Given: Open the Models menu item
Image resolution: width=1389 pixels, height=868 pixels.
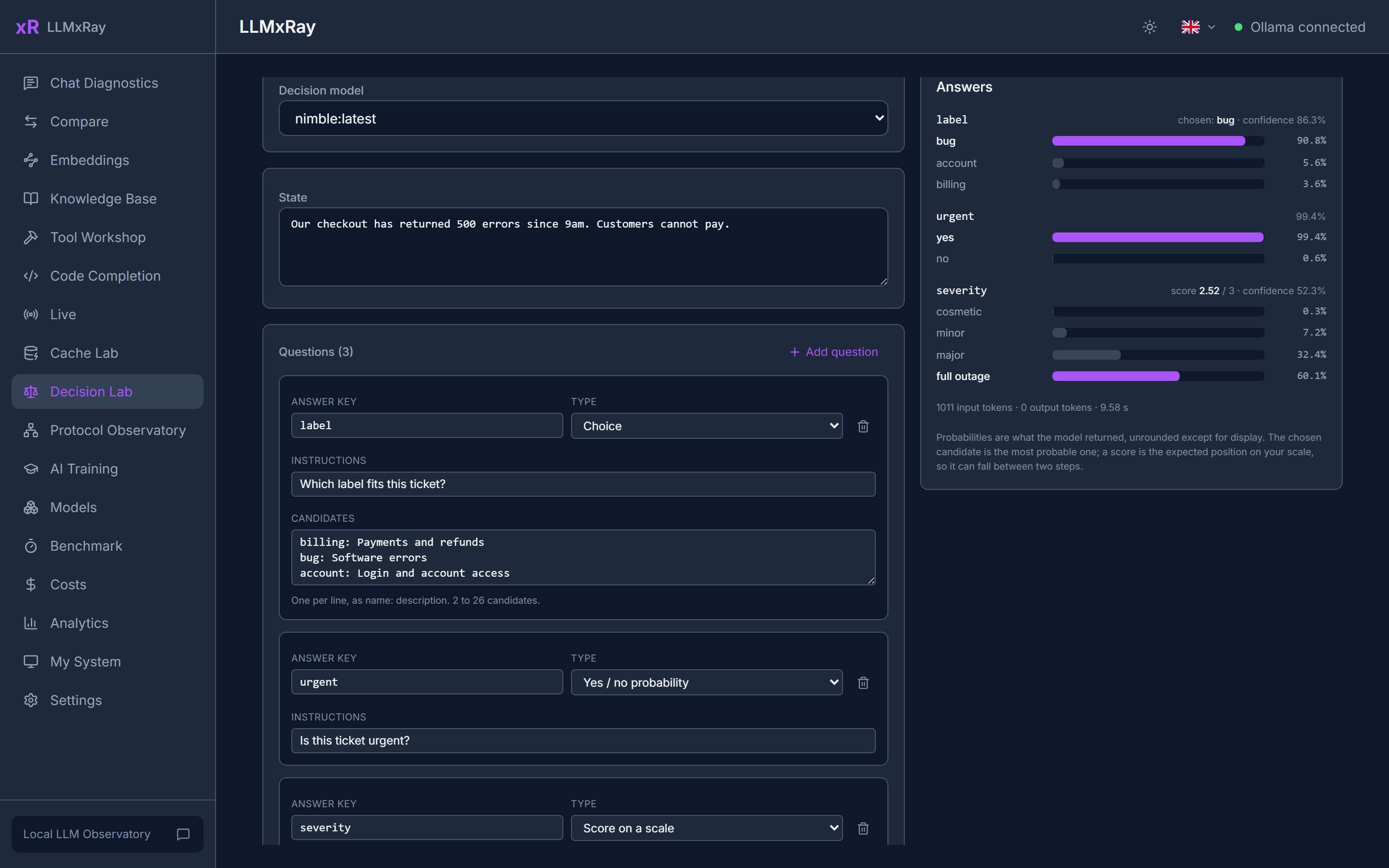Looking at the screenshot, I should coord(108,507).
